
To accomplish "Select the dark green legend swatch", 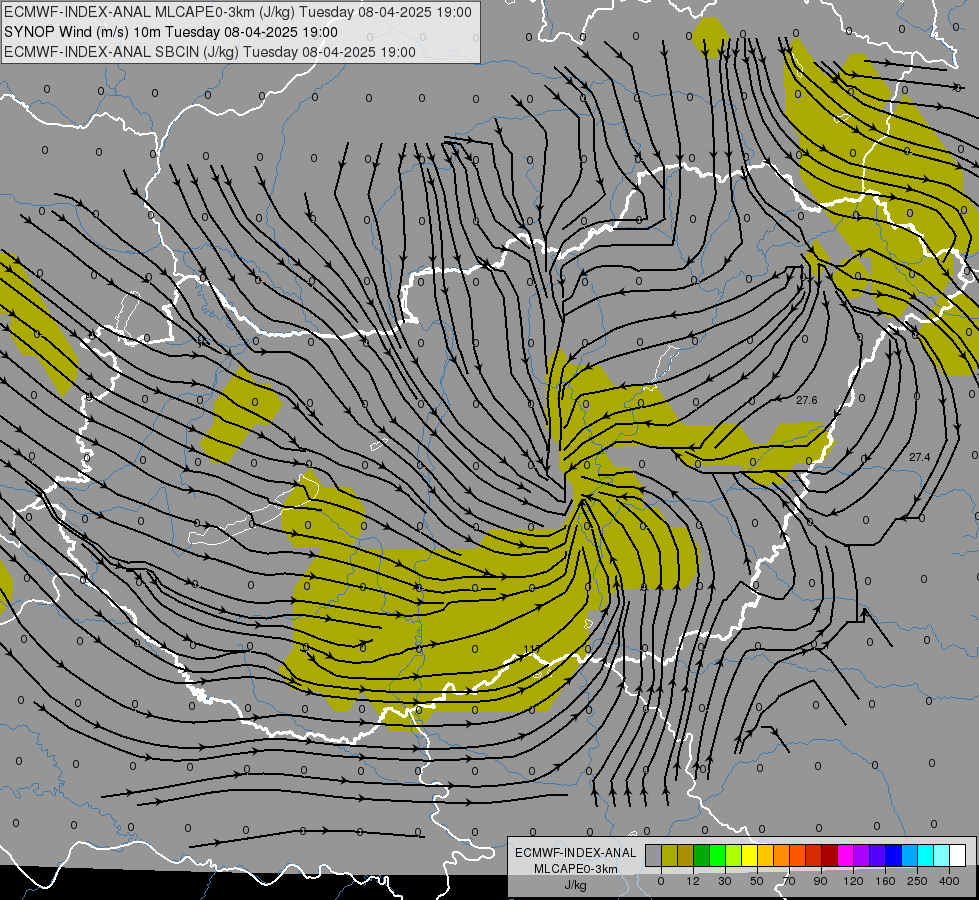I will (702, 855).
